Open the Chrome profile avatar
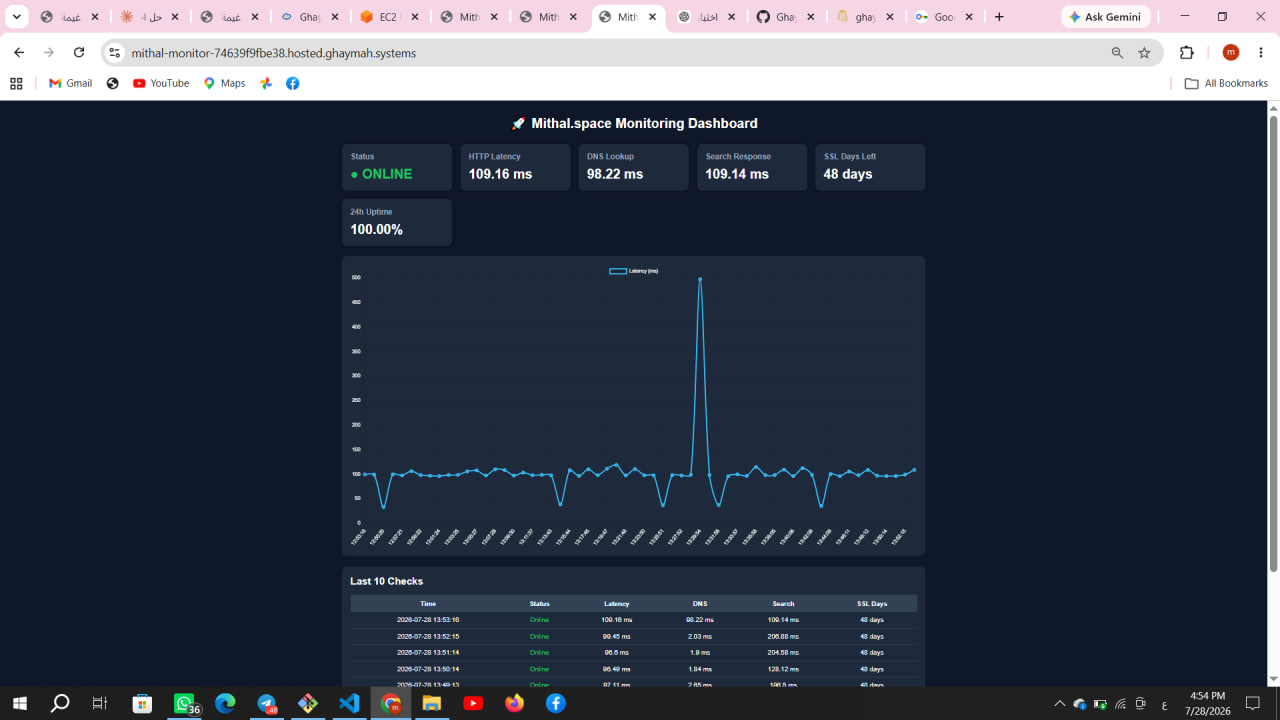 1231,53
